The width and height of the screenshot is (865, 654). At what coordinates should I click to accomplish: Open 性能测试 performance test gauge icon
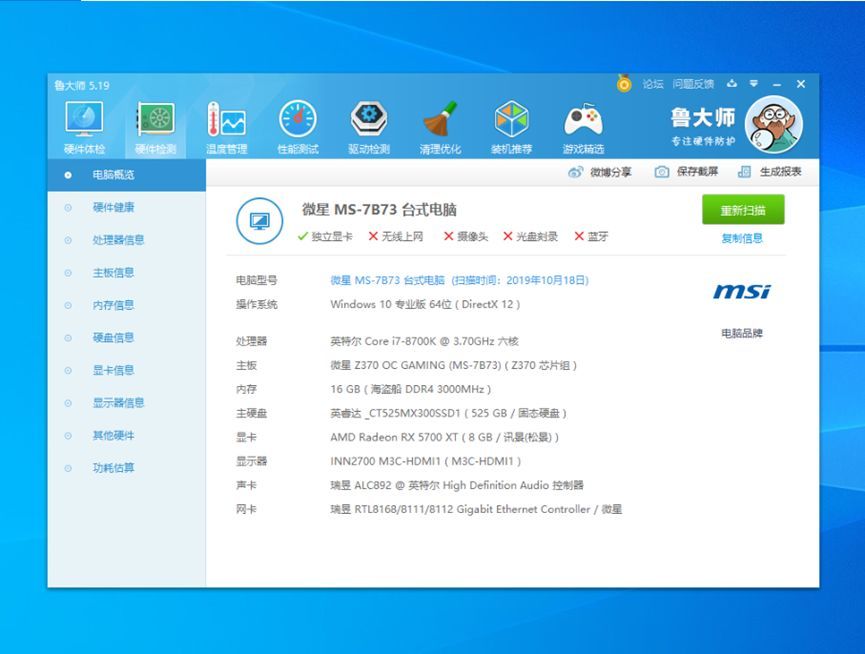click(298, 127)
